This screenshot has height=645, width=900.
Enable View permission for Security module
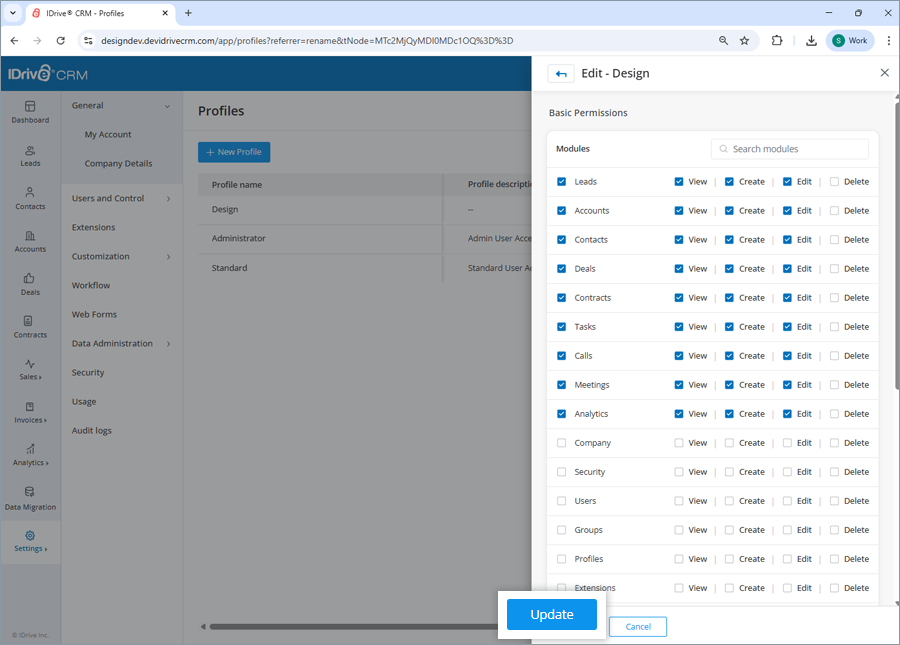680,471
